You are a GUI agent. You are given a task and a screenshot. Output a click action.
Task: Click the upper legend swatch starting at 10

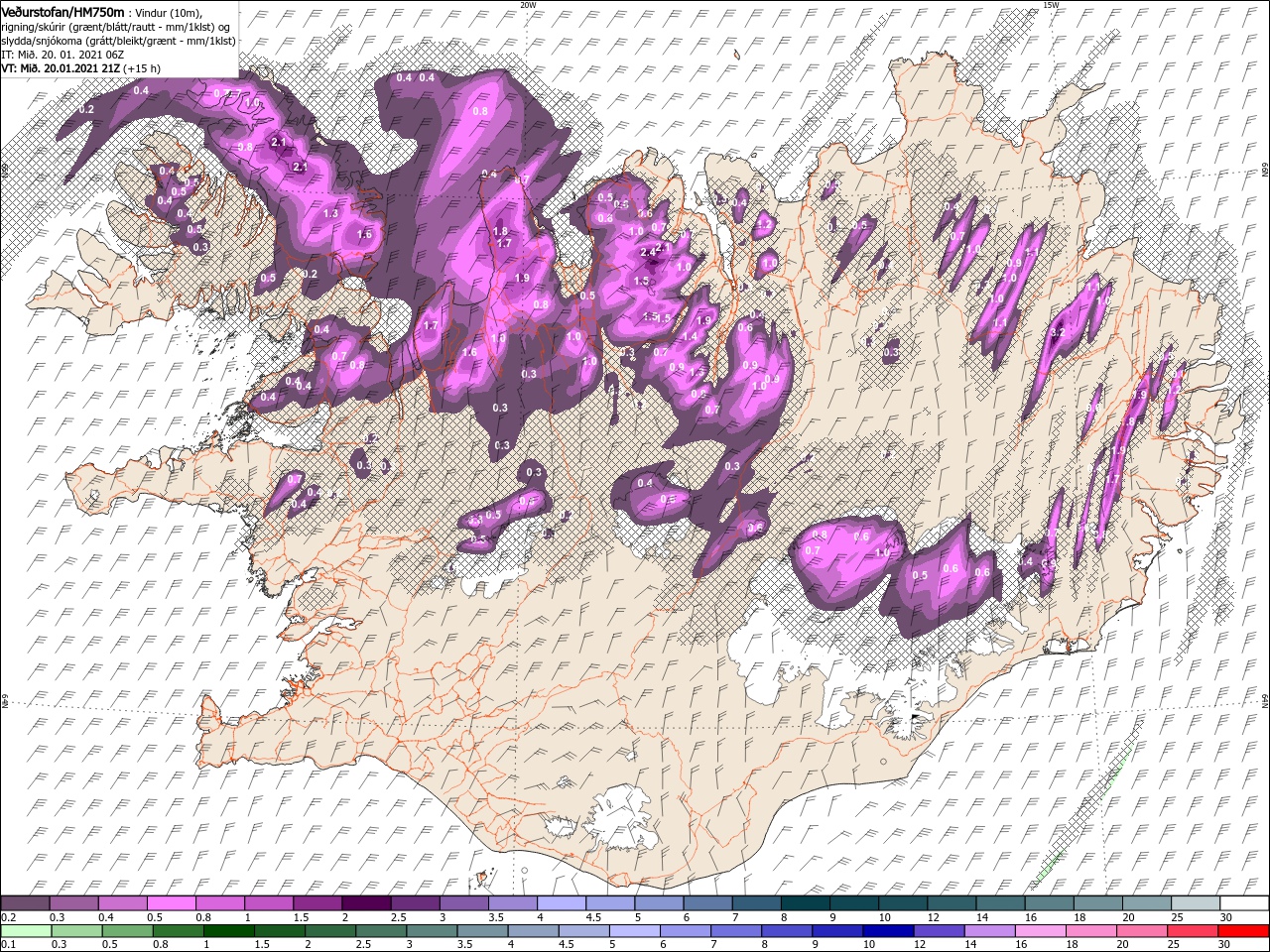coord(902,903)
